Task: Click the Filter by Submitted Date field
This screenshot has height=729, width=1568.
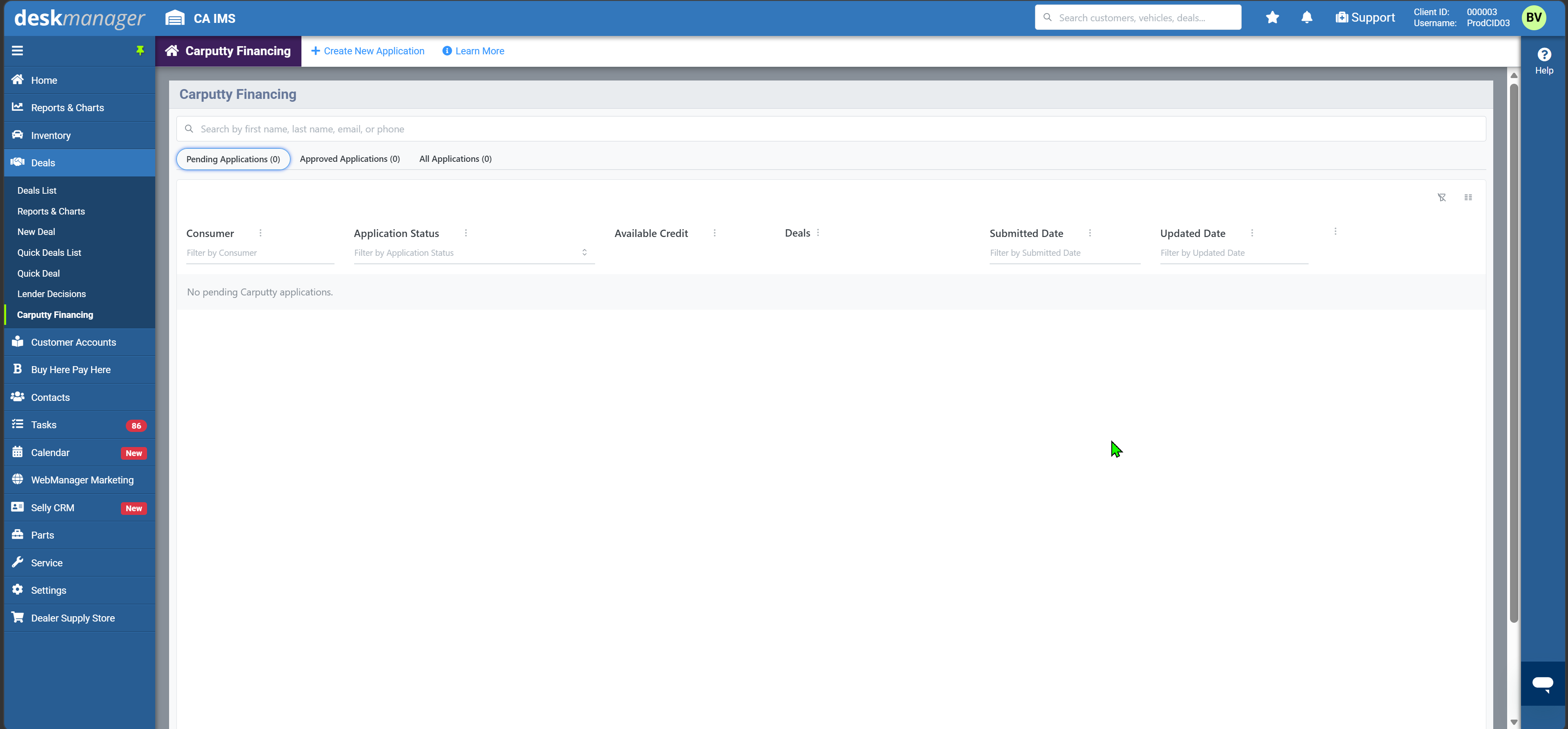Action: pyautogui.click(x=1065, y=253)
